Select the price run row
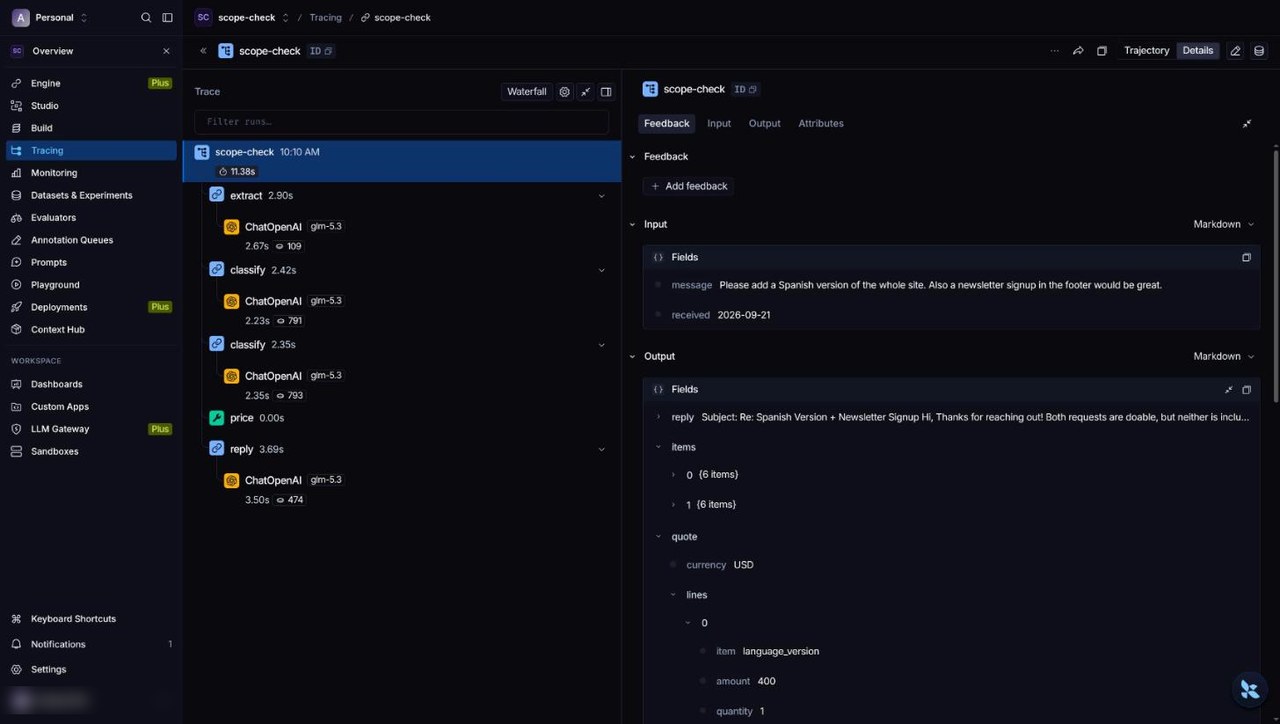 [402, 418]
